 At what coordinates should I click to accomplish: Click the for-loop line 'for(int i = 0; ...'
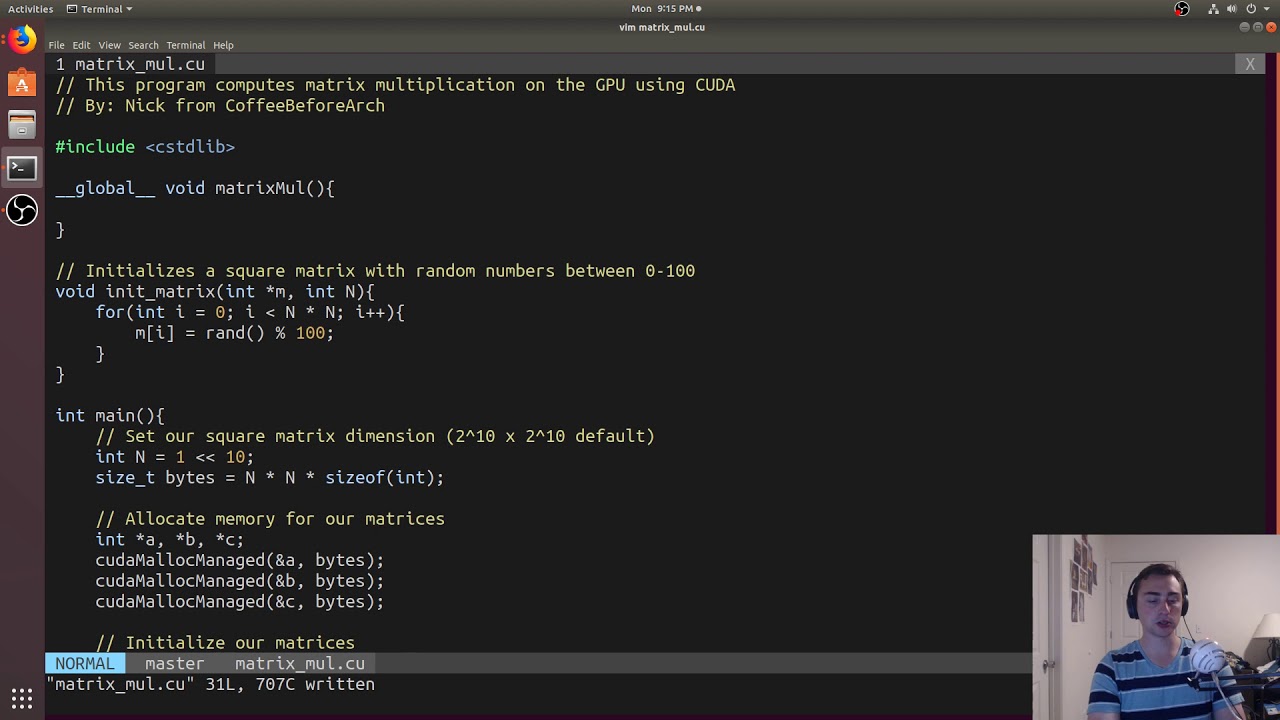[250, 312]
